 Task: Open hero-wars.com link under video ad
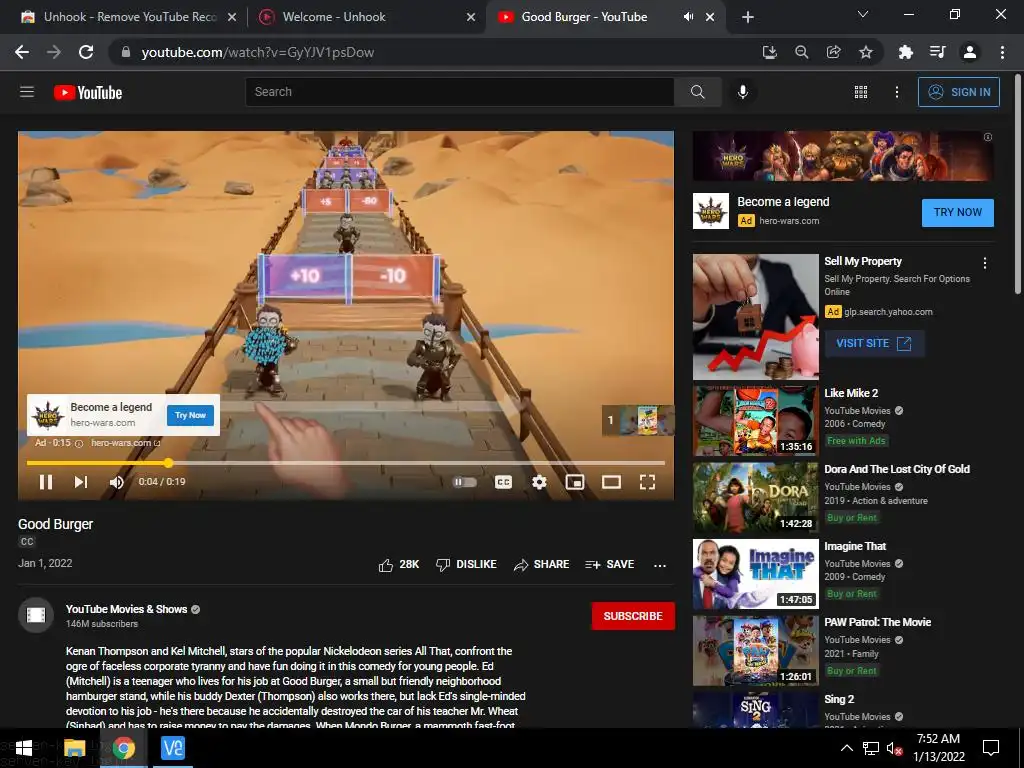125,443
